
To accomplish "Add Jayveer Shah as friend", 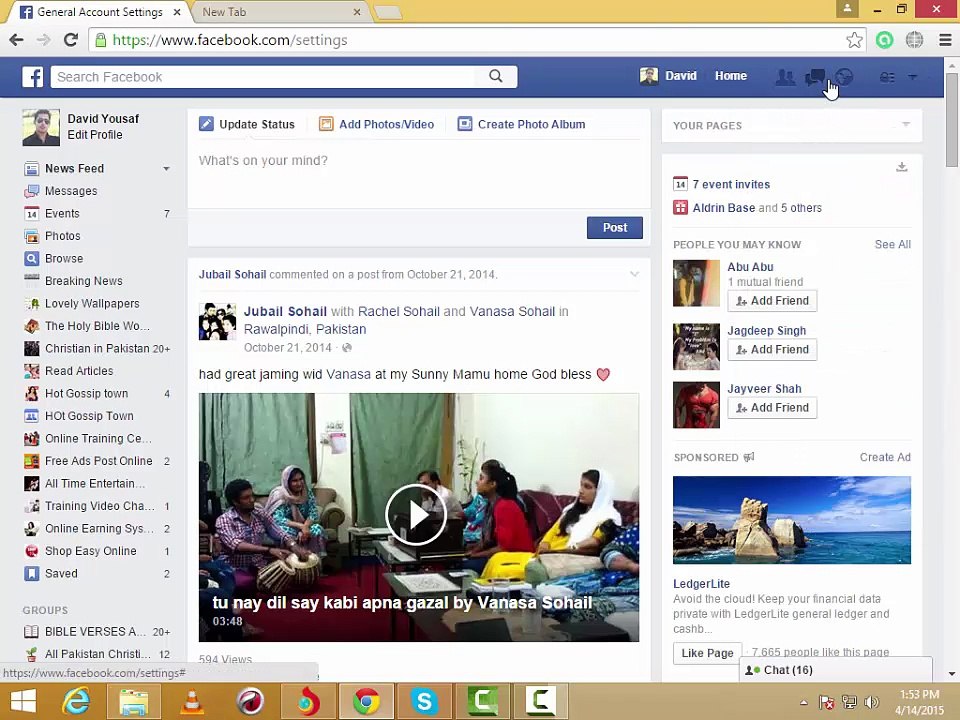I will [772, 408].
